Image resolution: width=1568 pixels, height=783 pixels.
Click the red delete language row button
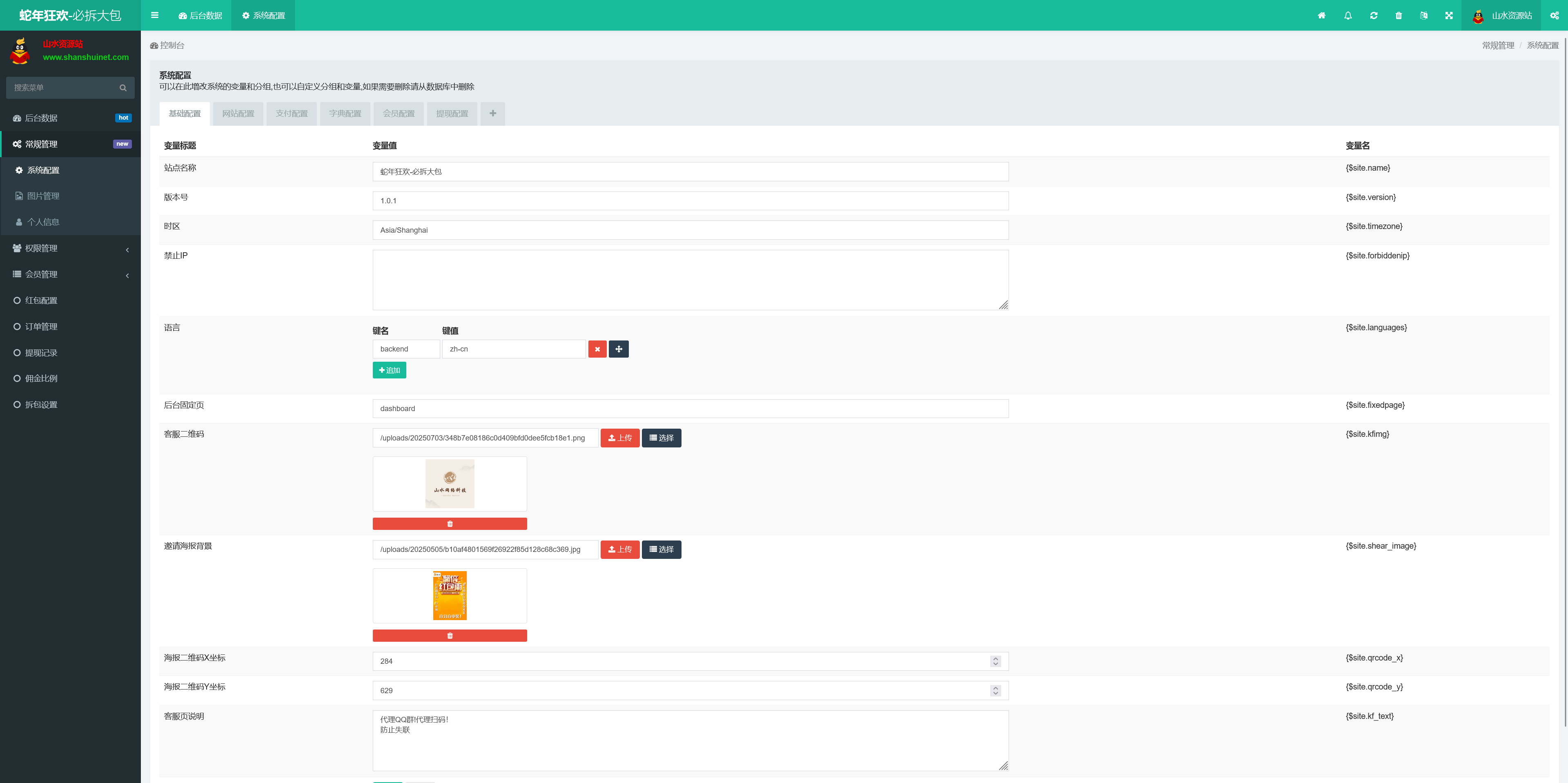pos(597,349)
